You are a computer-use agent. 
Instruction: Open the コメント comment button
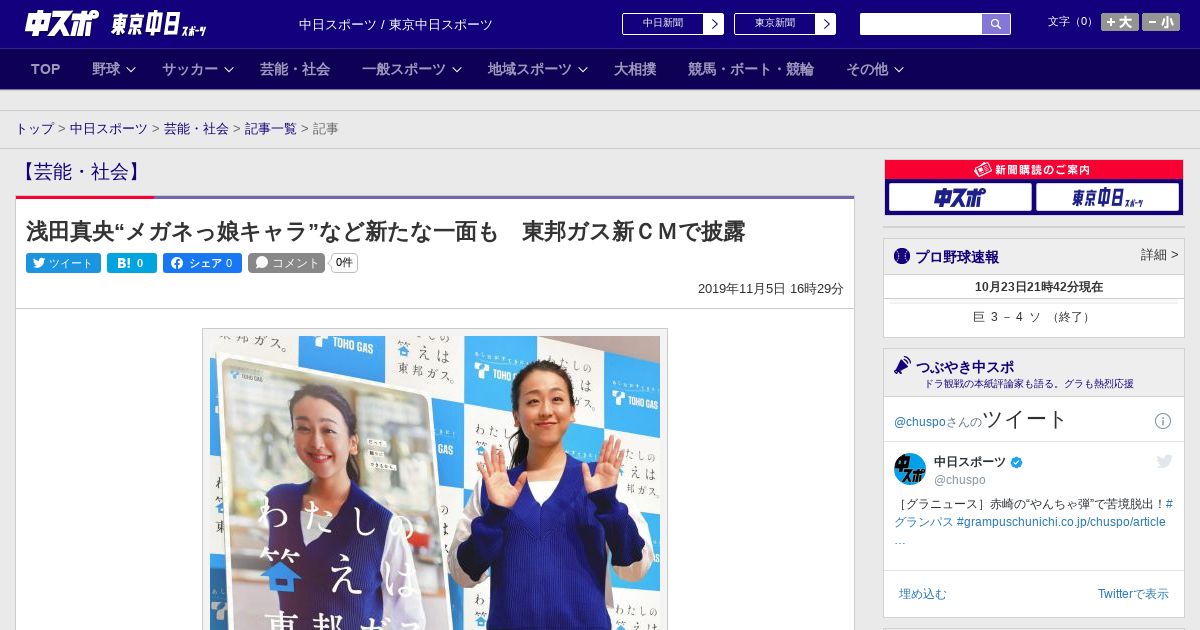point(287,263)
